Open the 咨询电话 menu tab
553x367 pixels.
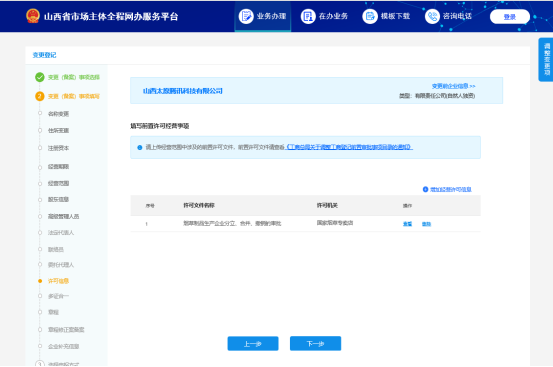(x=449, y=16)
